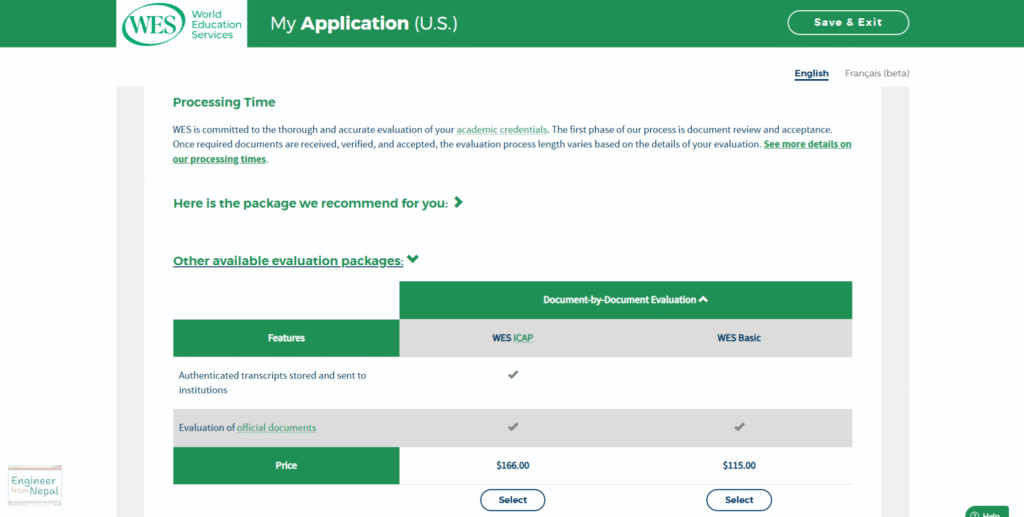Open See more details on processing times
Image resolution: width=1024 pixels, height=517 pixels.
click(512, 151)
